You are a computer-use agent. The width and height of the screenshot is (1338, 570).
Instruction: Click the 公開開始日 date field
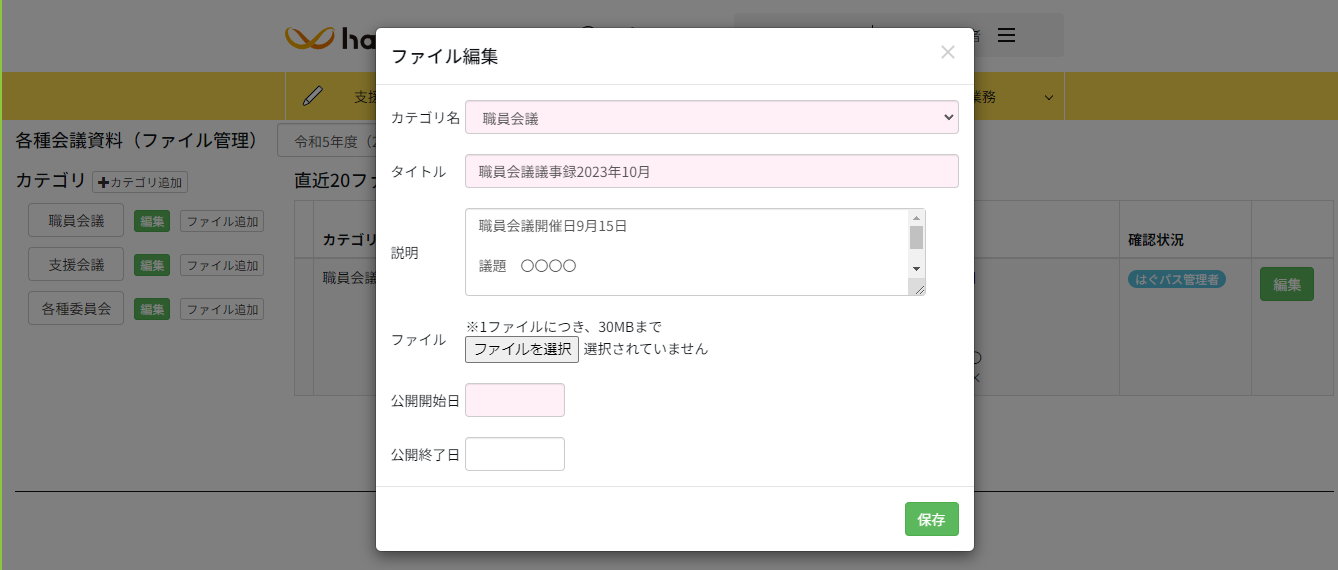515,400
